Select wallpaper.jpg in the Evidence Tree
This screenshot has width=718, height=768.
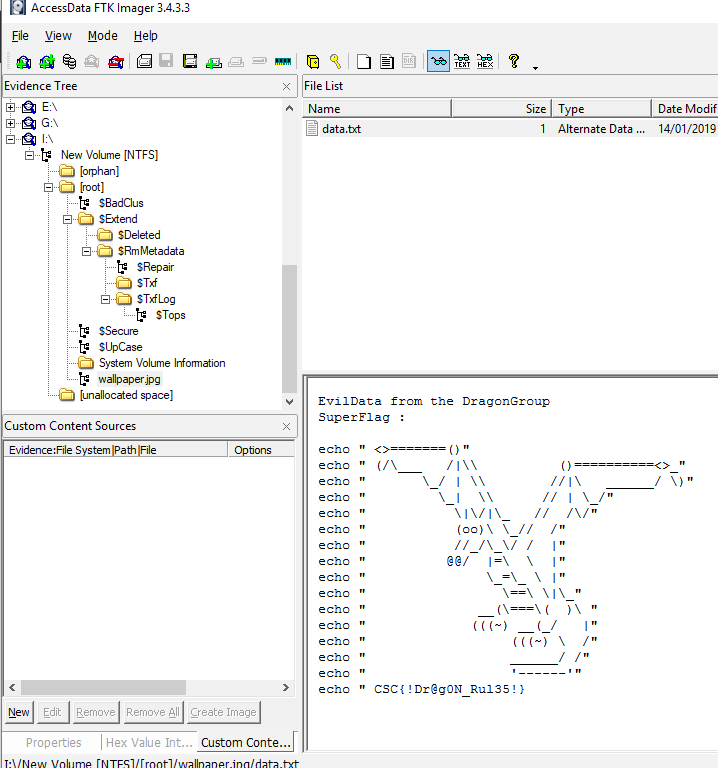coord(129,379)
